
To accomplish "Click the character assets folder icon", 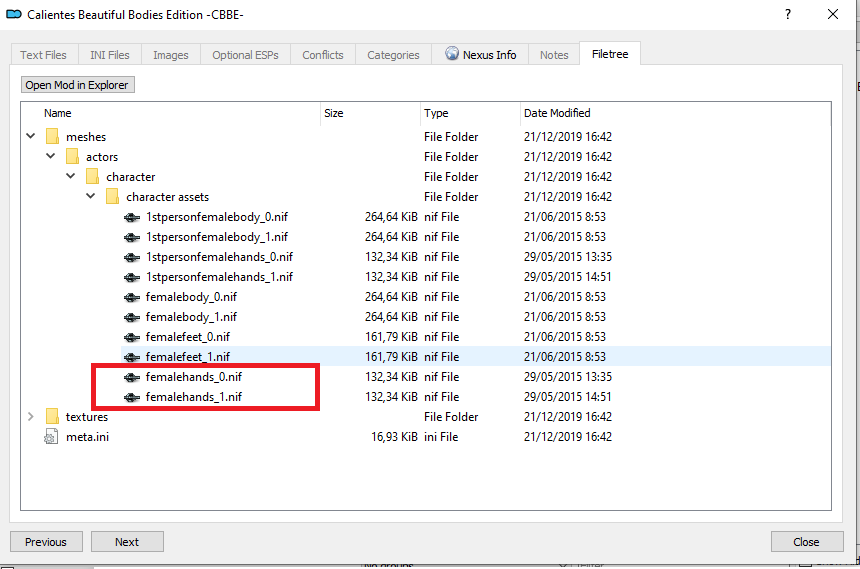I will point(112,196).
